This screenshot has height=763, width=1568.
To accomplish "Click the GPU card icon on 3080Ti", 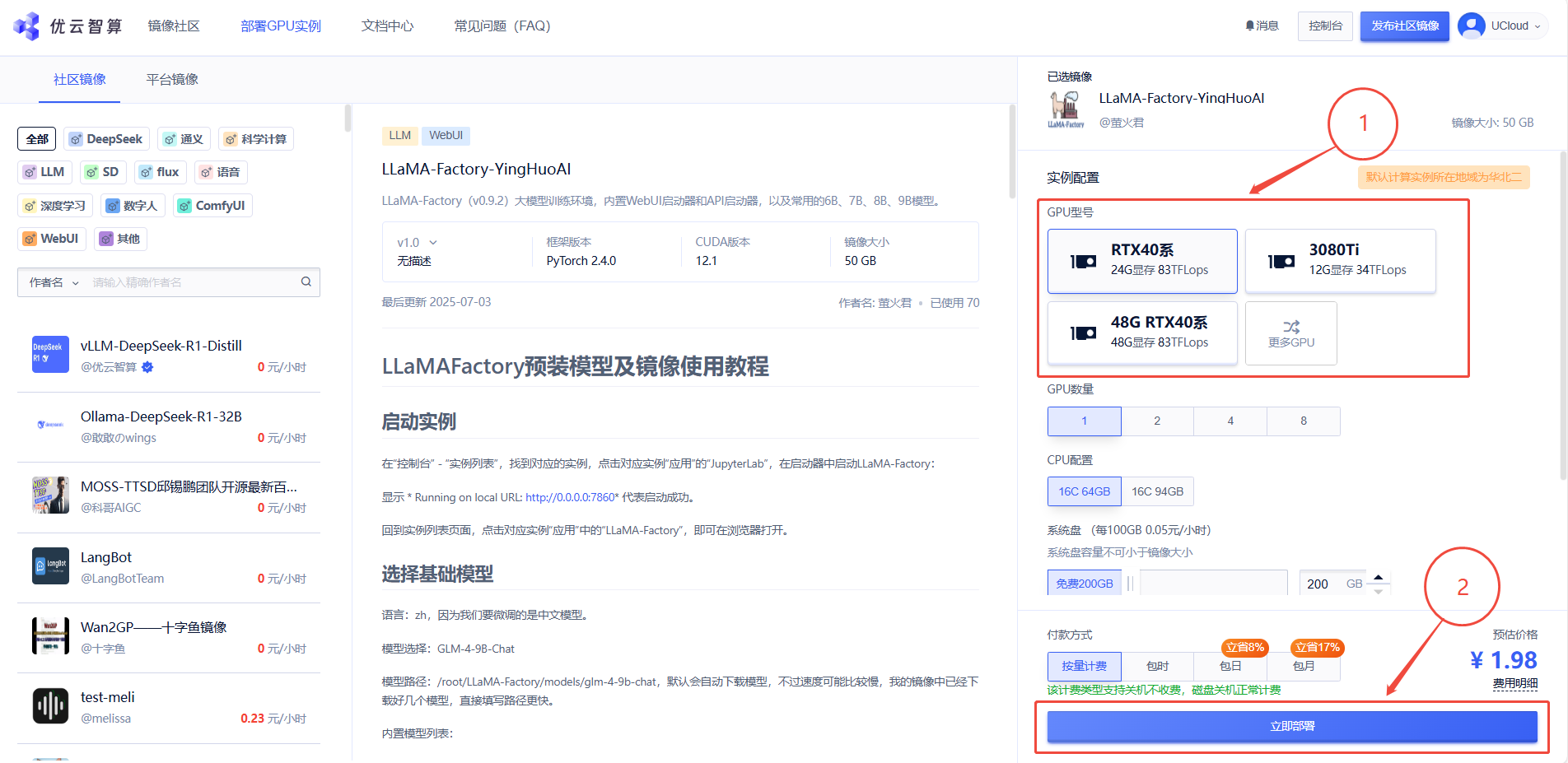I will pos(1281,261).
